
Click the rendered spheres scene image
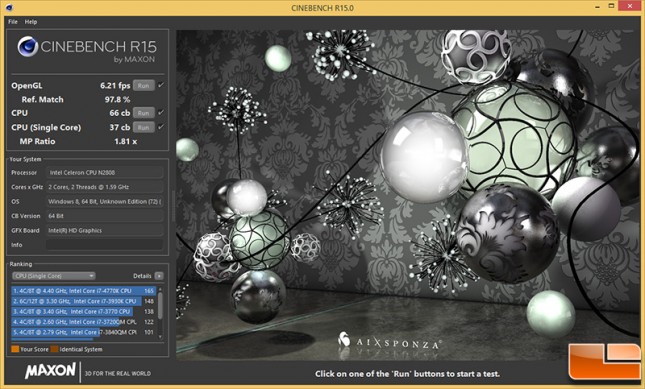tap(408, 195)
